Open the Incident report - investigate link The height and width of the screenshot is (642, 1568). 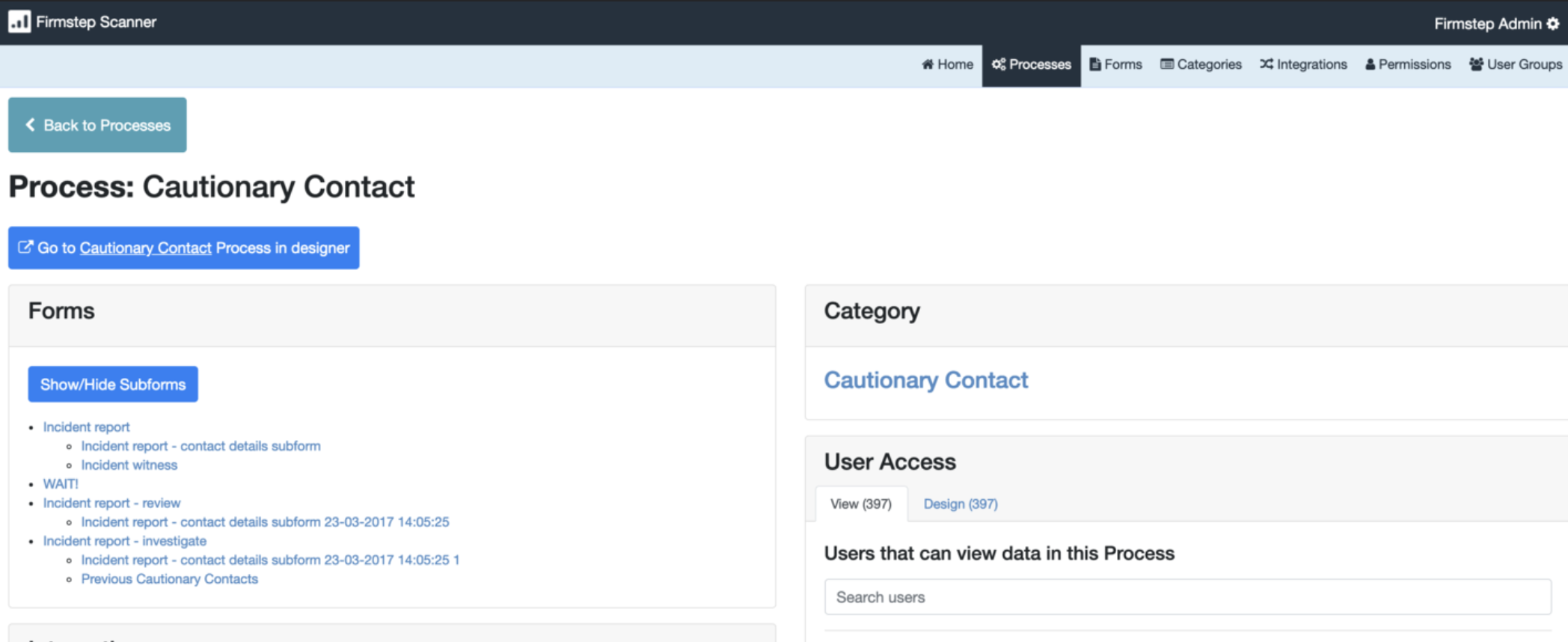pyautogui.click(x=124, y=541)
